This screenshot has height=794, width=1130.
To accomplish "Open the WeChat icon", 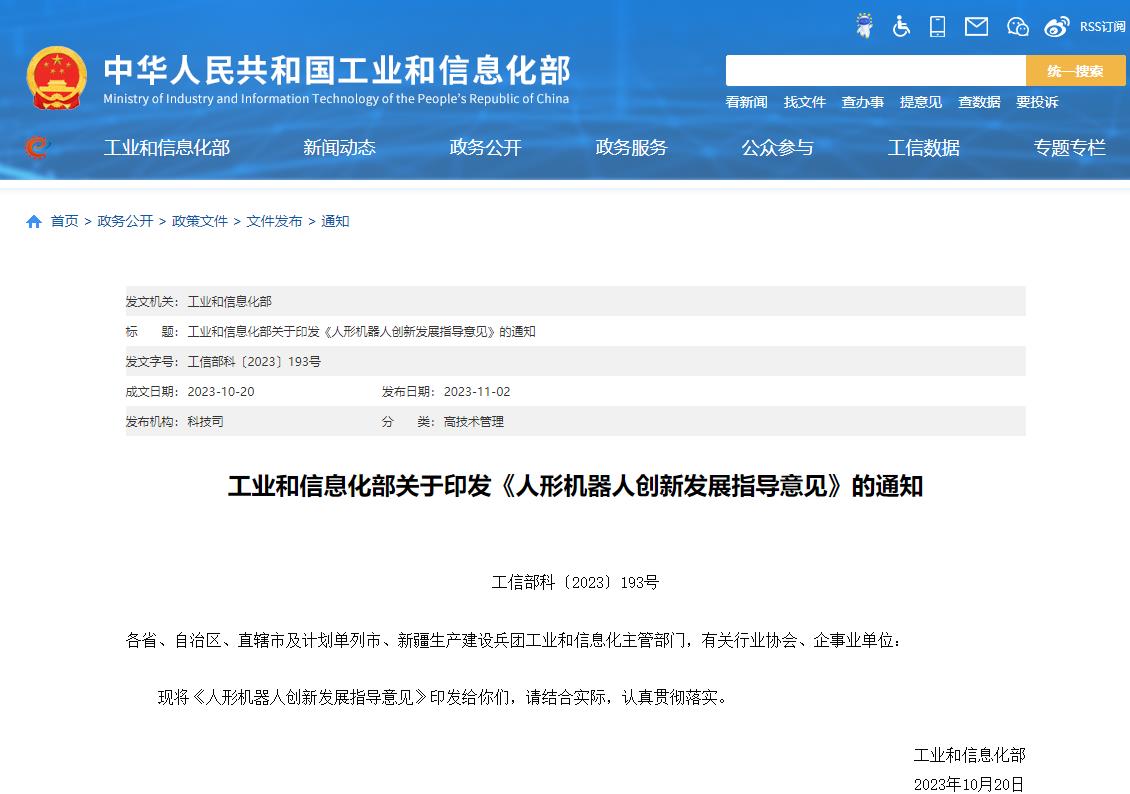I will coord(1017,27).
